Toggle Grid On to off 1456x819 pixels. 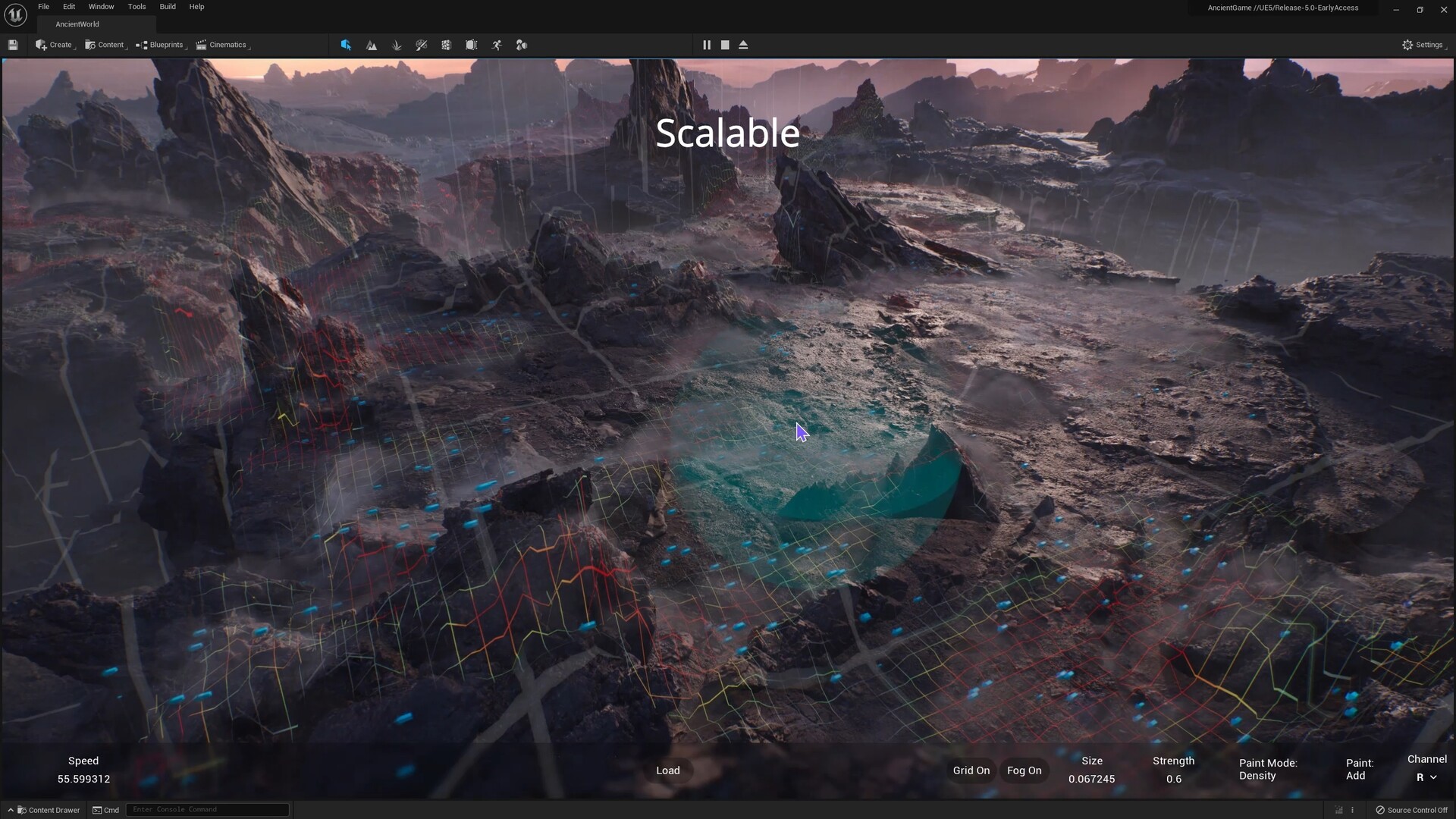point(971,770)
